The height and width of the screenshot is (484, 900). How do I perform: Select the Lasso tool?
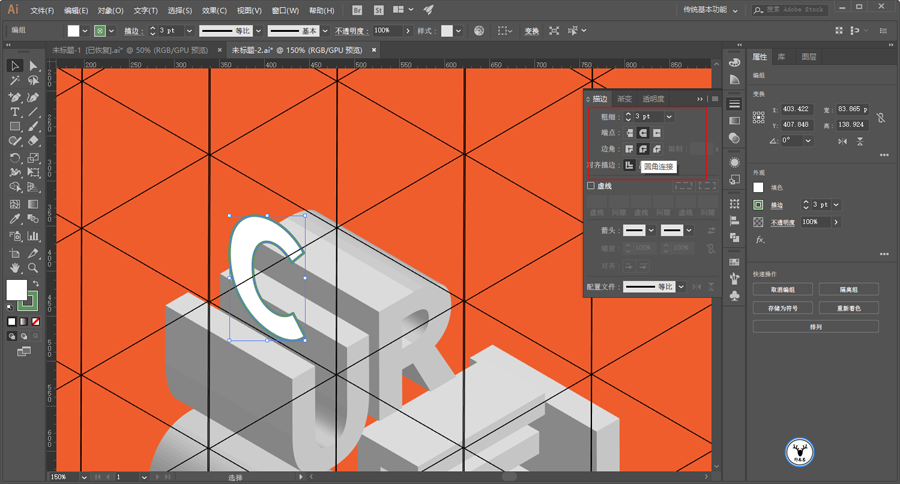click(x=33, y=81)
